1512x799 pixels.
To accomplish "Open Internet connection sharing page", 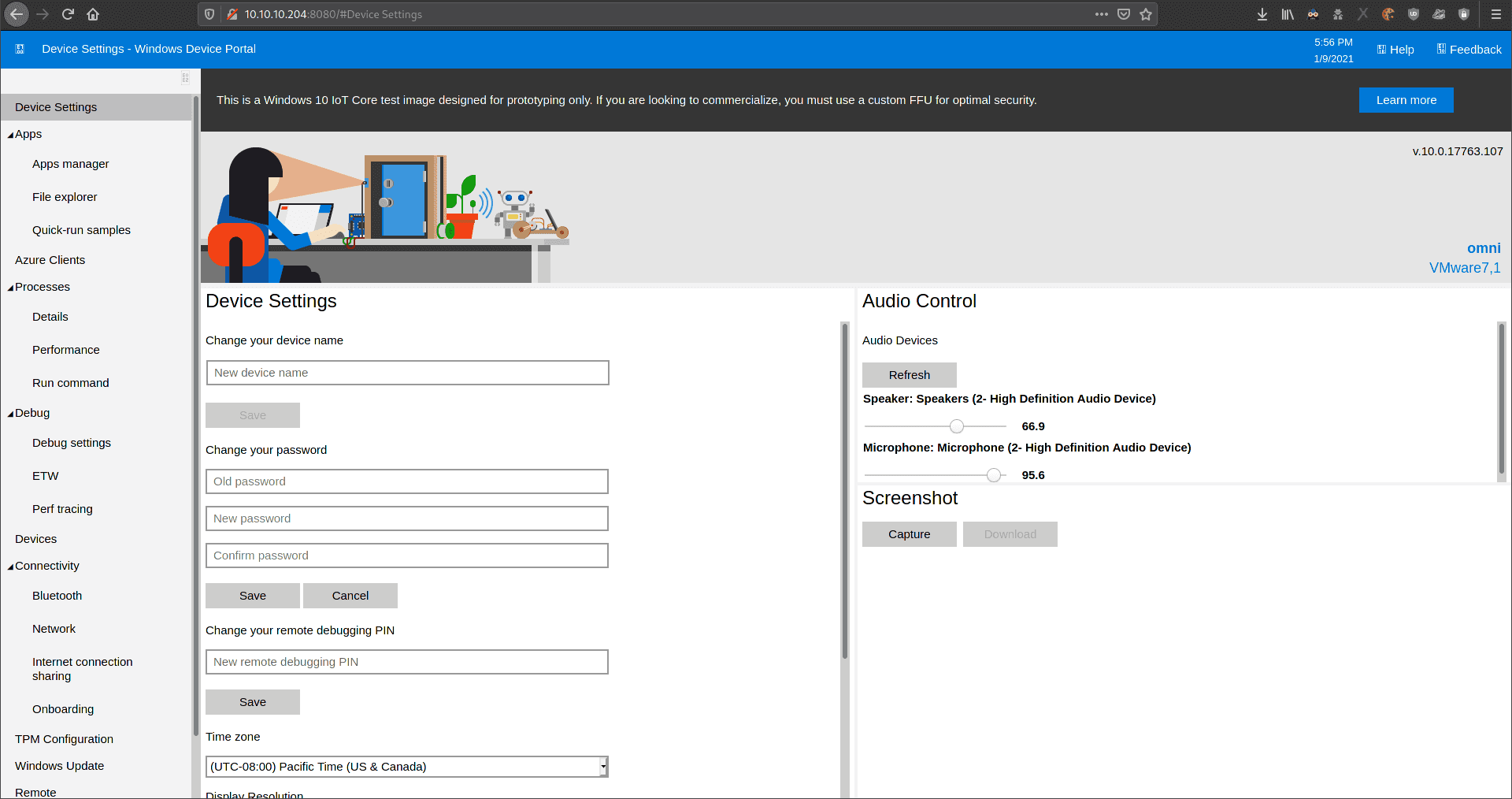I will tap(83, 669).
